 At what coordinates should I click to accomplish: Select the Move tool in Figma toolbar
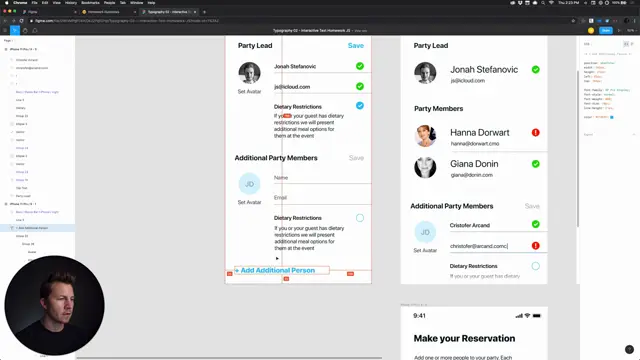coord(15,30)
